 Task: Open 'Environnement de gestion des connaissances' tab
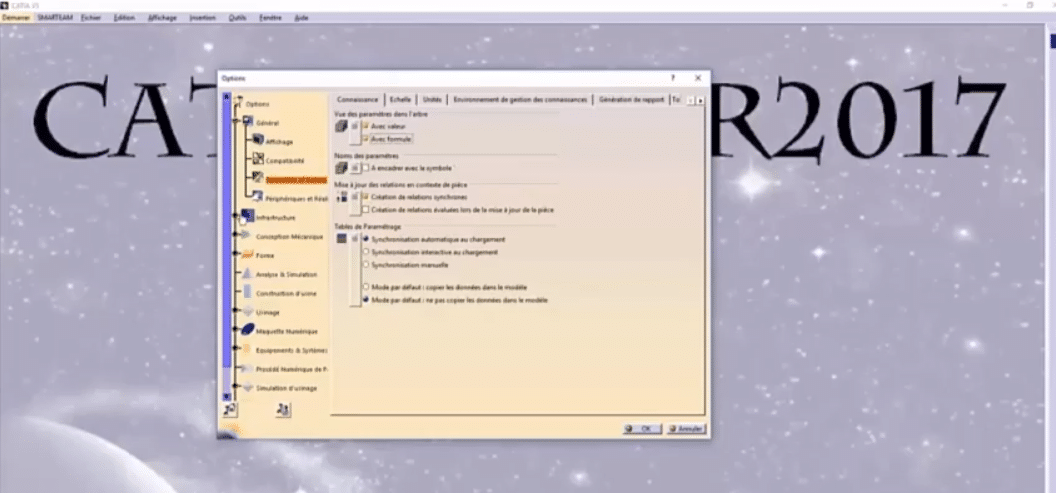click(520, 100)
